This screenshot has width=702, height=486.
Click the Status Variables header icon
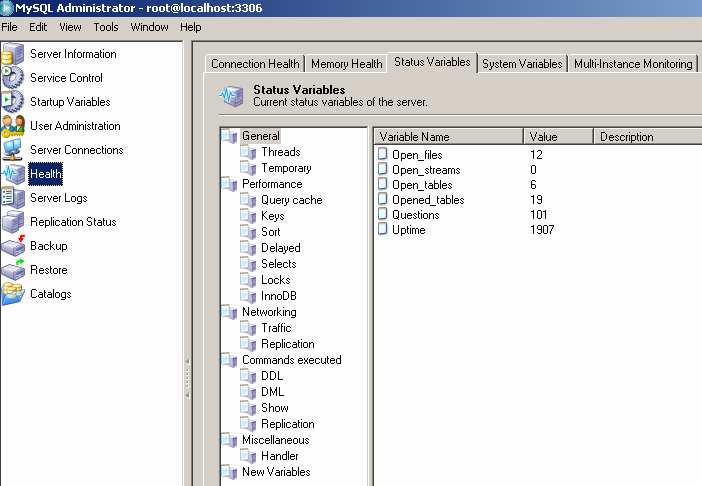coord(231,95)
